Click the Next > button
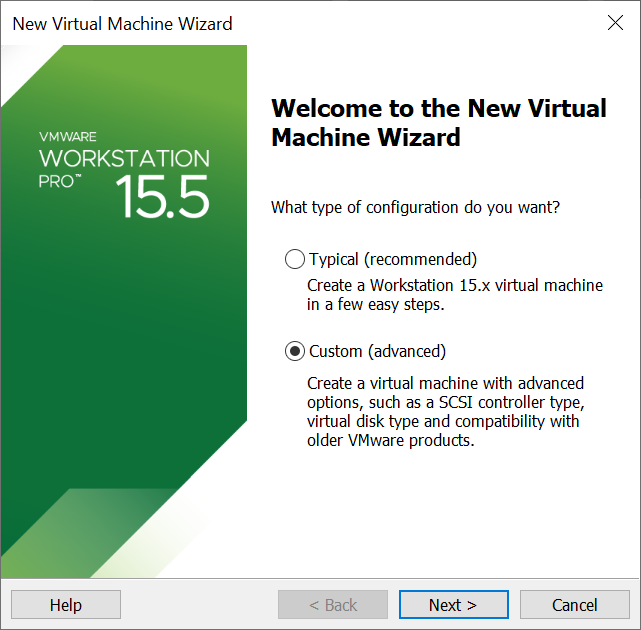641x630 pixels. [454, 605]
